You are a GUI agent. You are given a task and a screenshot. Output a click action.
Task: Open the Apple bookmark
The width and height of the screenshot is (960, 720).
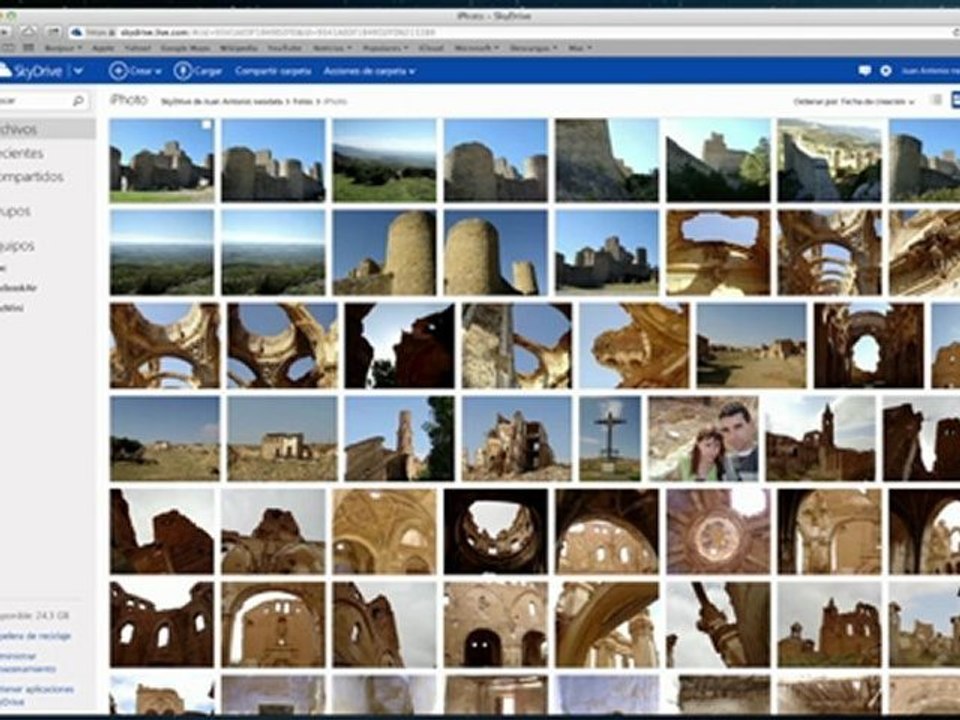click(103, 47)
